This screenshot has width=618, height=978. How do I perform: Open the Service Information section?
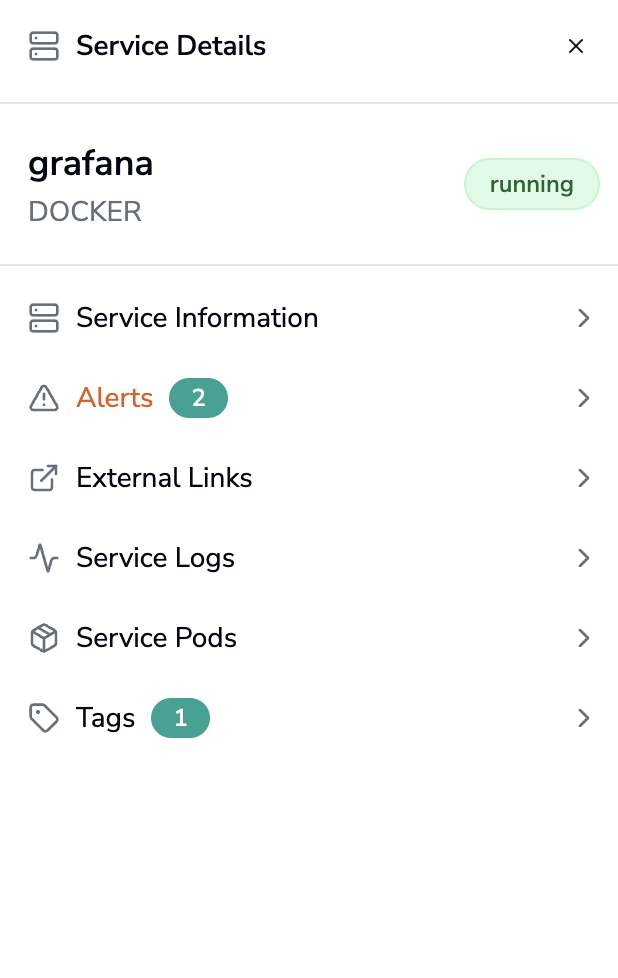tap(197, 318)
